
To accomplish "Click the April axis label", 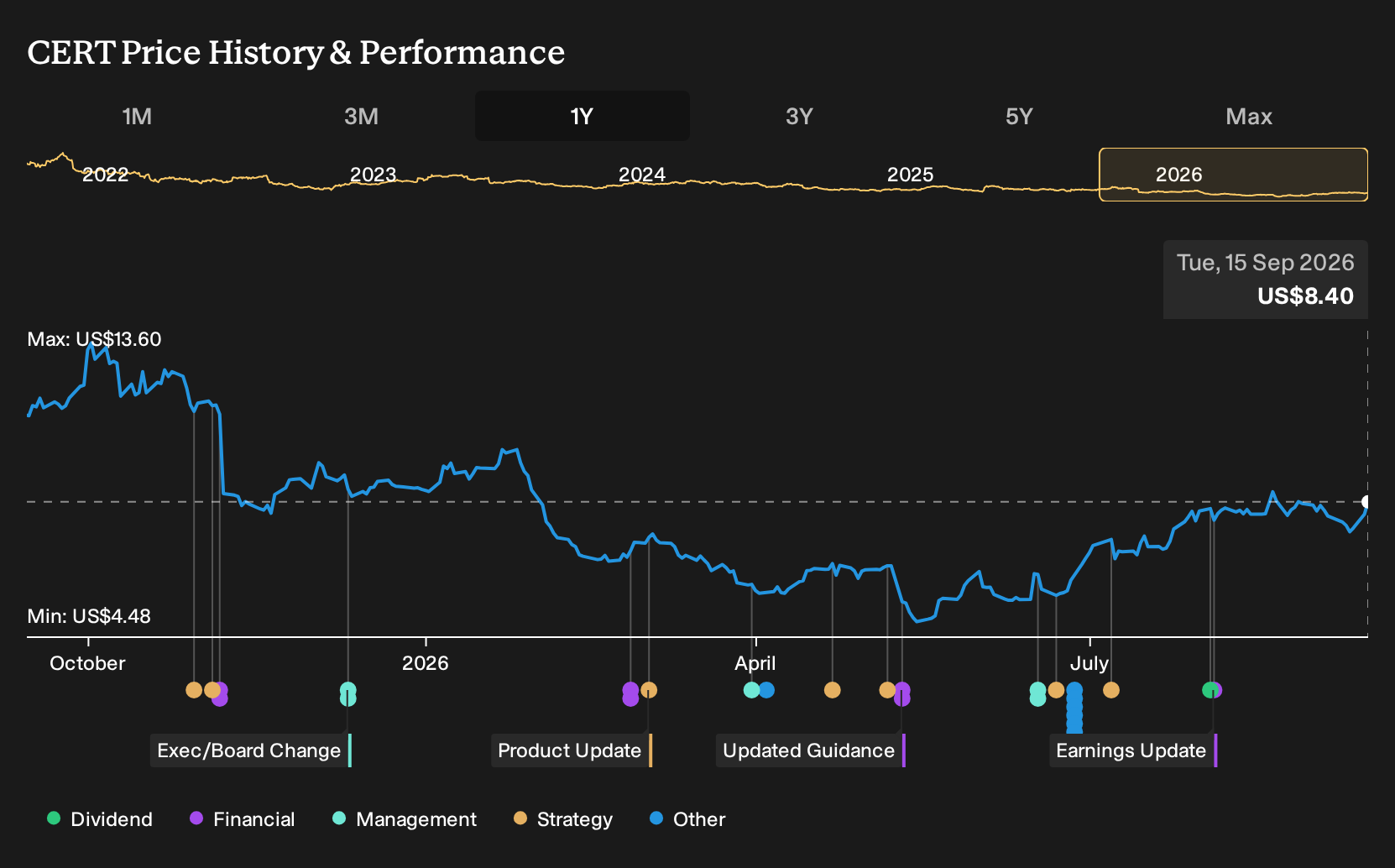I will pyautogui.click(x=755, y=663).
